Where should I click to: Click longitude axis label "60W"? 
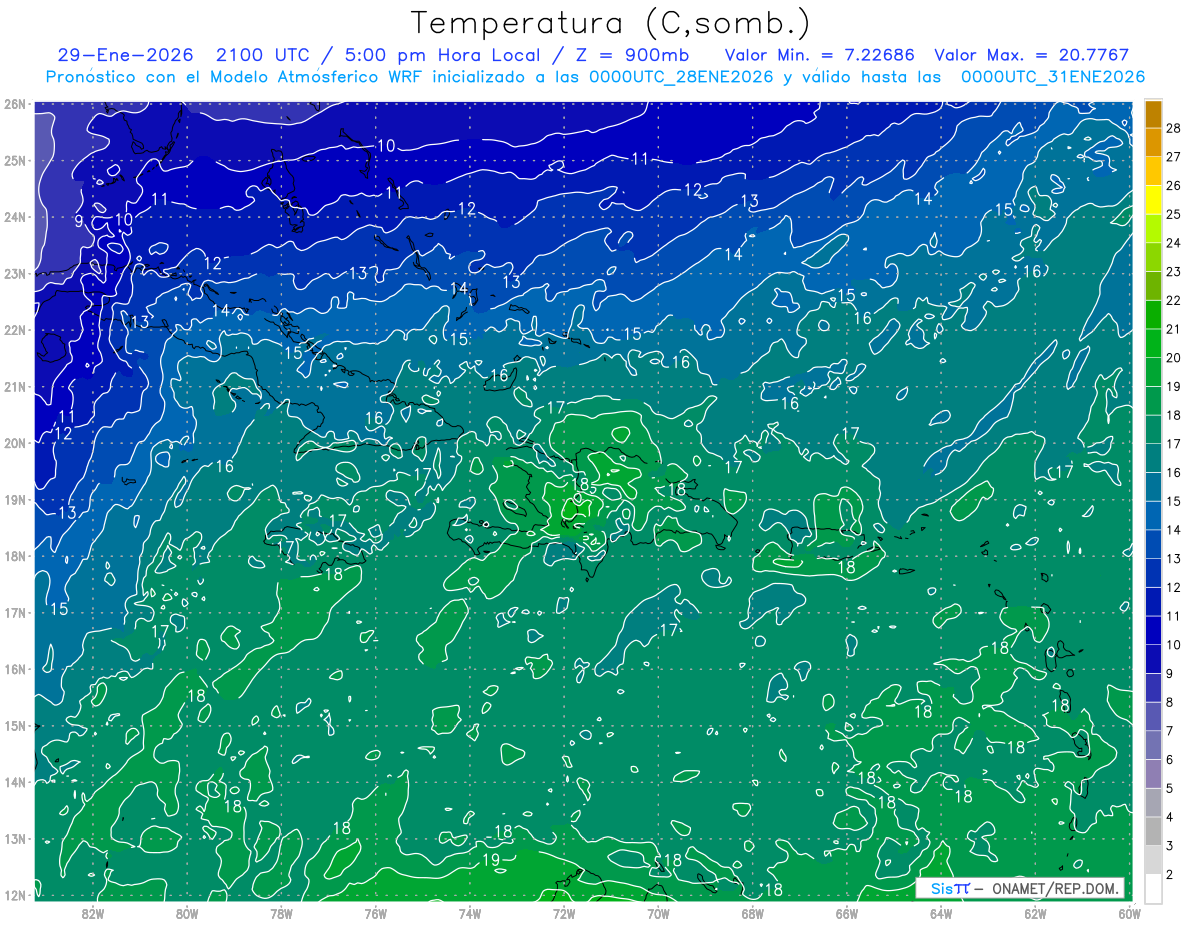click(1130, 913)
